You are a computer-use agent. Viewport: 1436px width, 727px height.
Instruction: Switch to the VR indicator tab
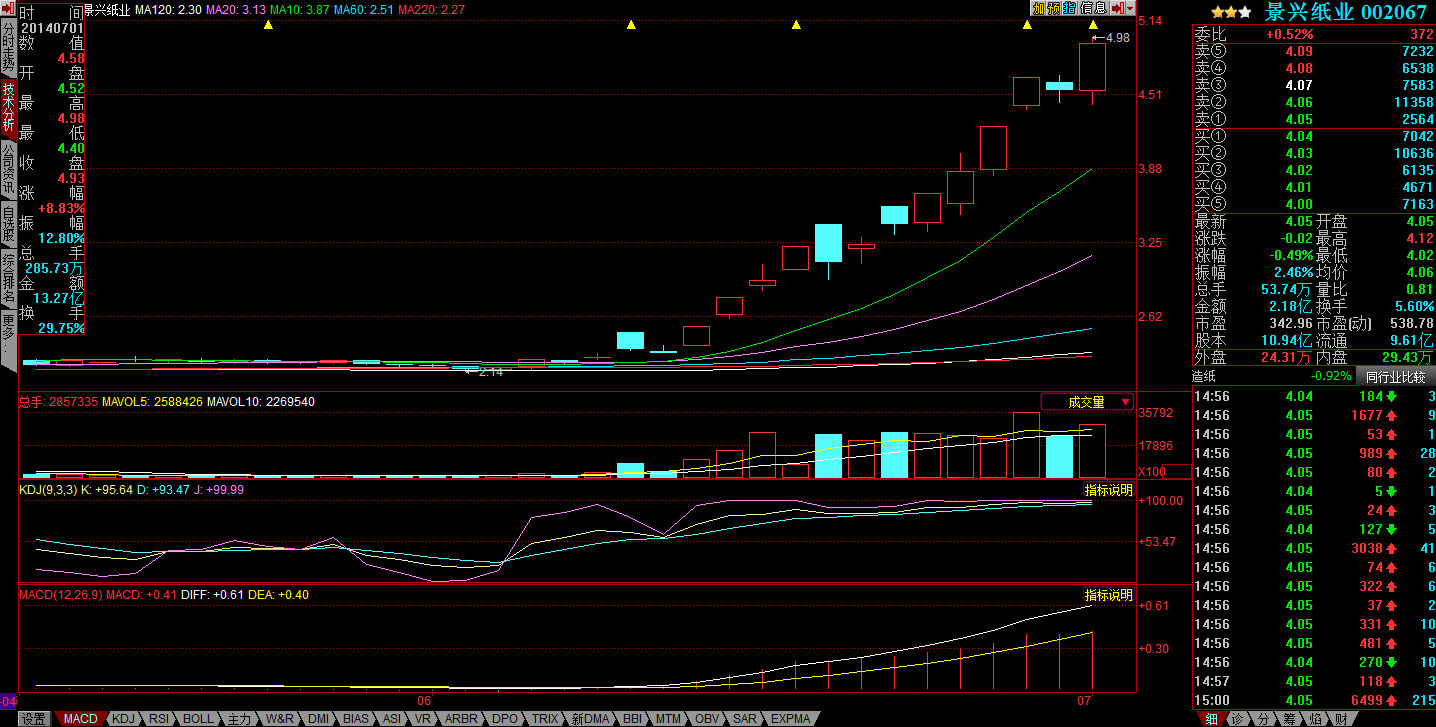423,719
